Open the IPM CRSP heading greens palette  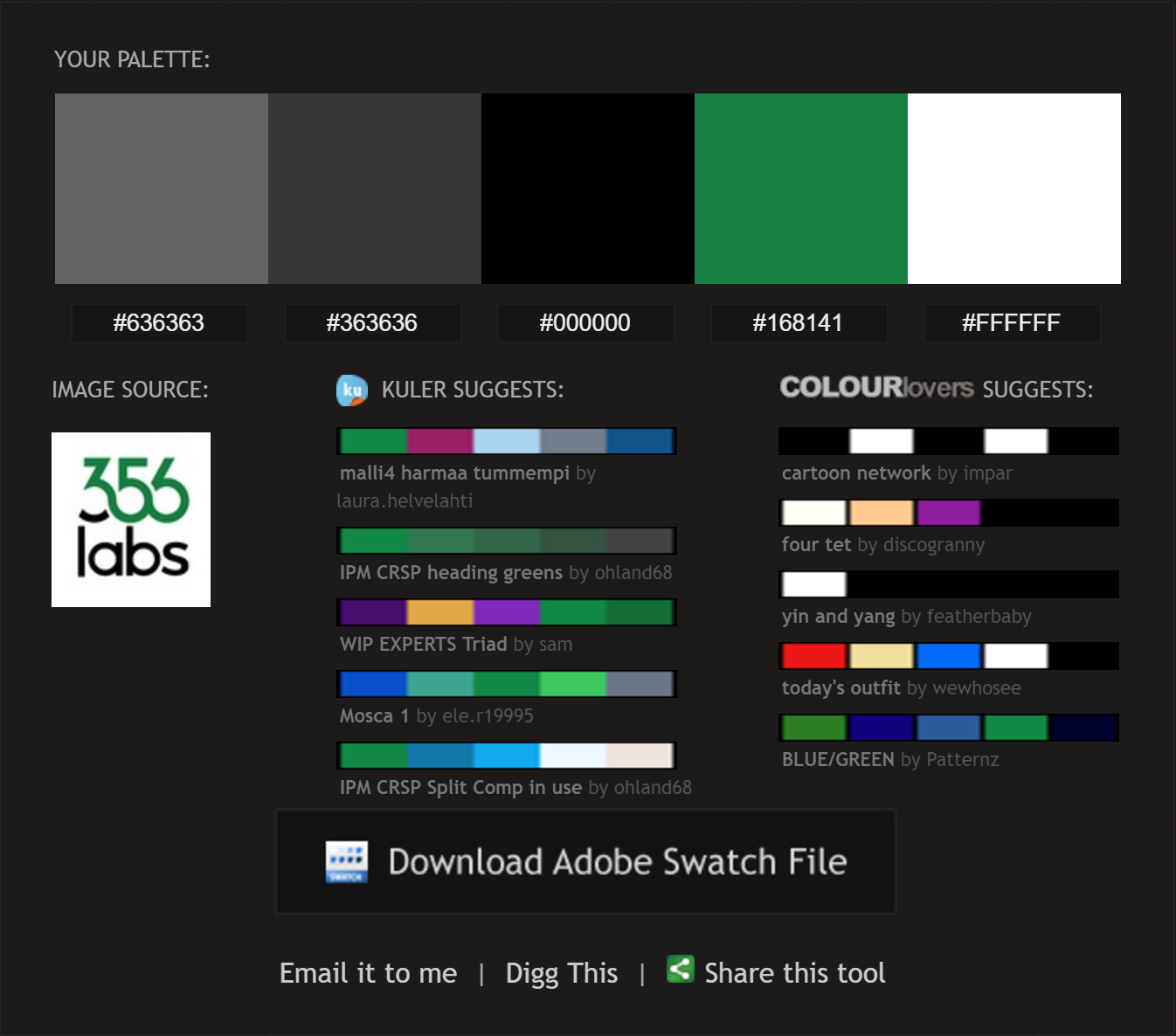[451, 573]
